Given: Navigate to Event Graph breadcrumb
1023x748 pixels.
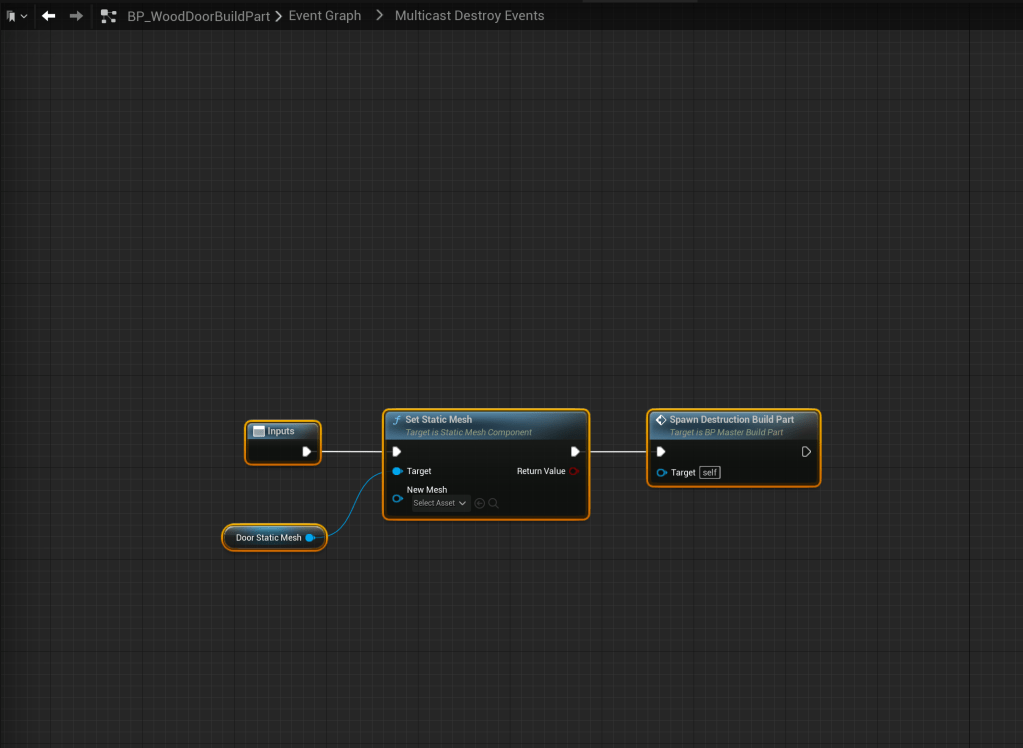Looking at the screenshot, I should point(324,16).
